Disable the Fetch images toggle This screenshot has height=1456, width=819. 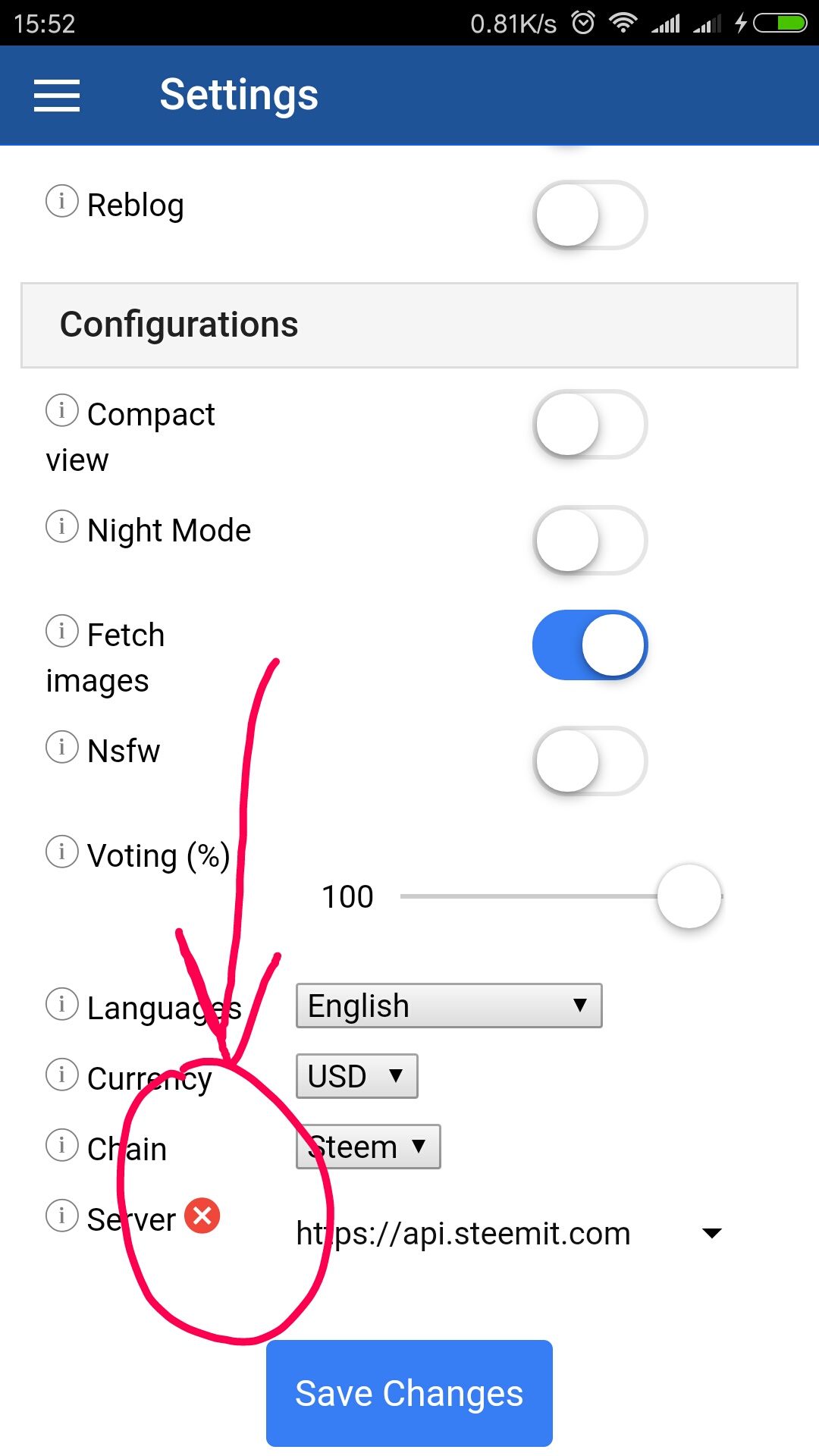[x=590, y=645]
